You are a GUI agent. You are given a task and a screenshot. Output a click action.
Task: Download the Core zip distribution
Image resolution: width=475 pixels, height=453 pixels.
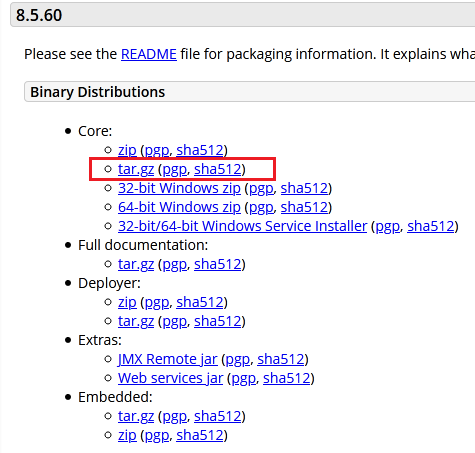tap(127, 150)
